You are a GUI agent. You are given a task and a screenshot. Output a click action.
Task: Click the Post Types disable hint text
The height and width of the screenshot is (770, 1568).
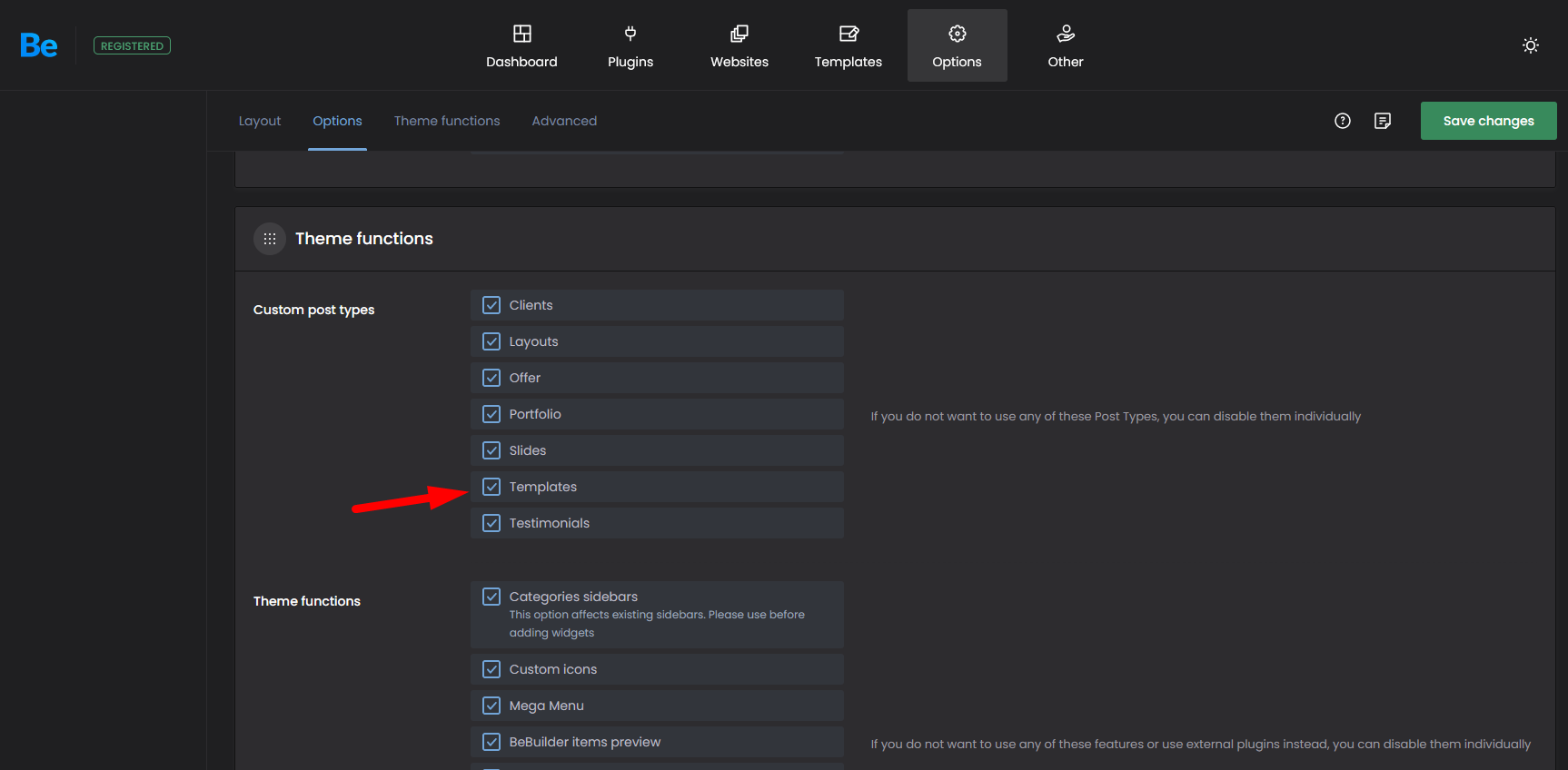click(x=1116, y=416)
